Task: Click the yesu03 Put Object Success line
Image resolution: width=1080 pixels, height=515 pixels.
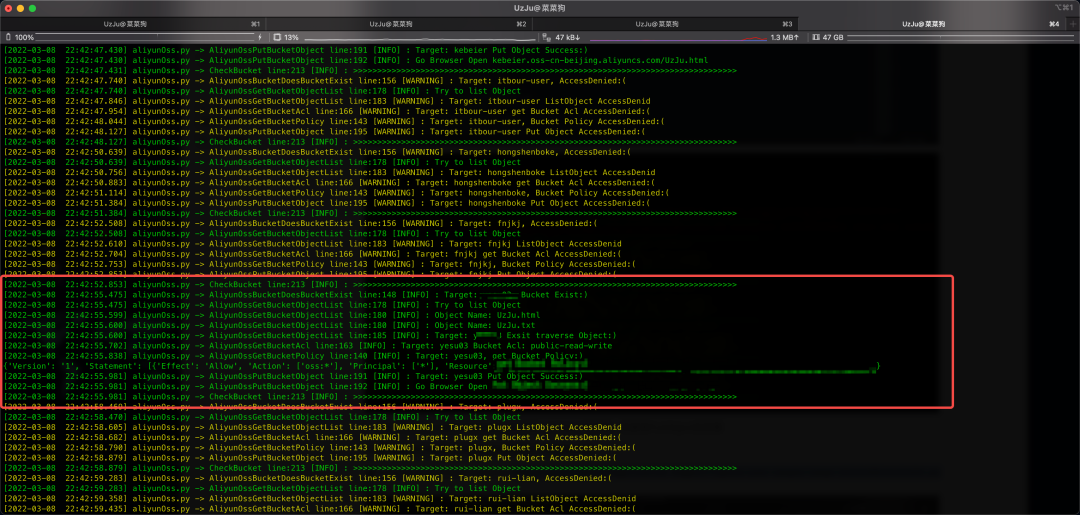Action: coord(293,377)
